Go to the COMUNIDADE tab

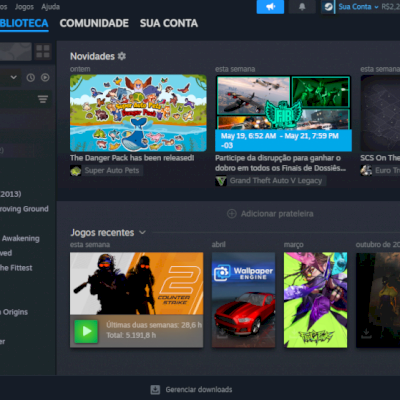pyautogui.click(x=94, y=23)
